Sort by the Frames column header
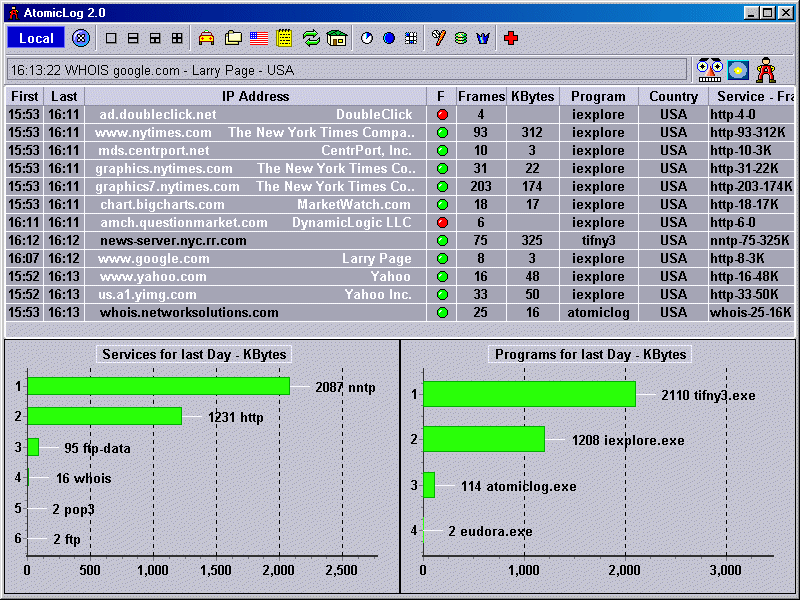This screenshot has height=600, width=800. coord(481,96)
